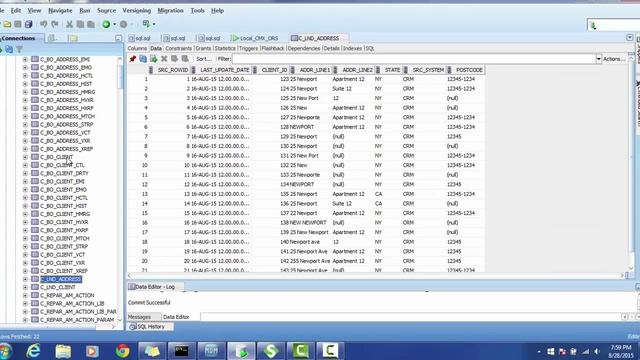Select the C_BO_CLIENT_HIST table in tree
640x360 pixels.
(x=63, y=206)
